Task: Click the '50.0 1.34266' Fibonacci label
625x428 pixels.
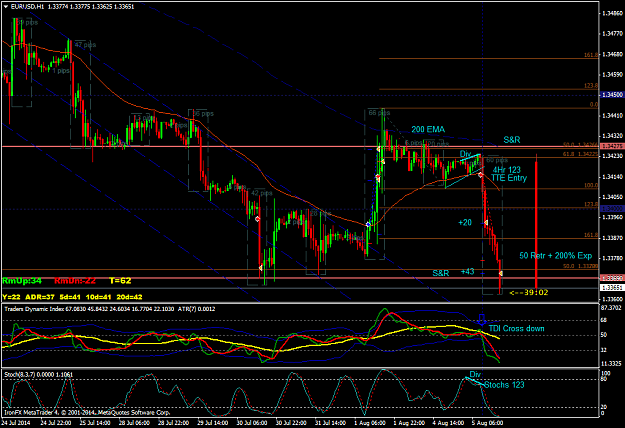Action: 580,145
